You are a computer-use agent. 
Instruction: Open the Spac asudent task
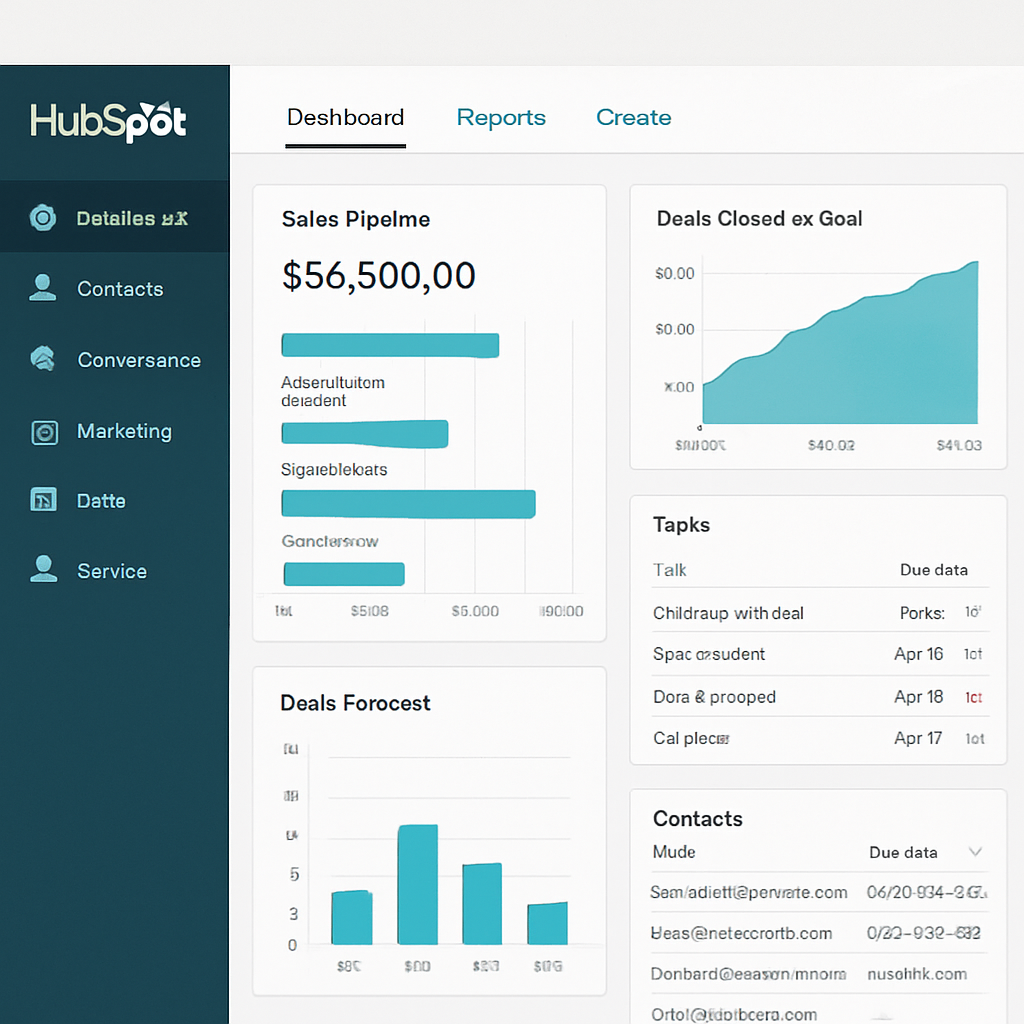click(820, 654)
